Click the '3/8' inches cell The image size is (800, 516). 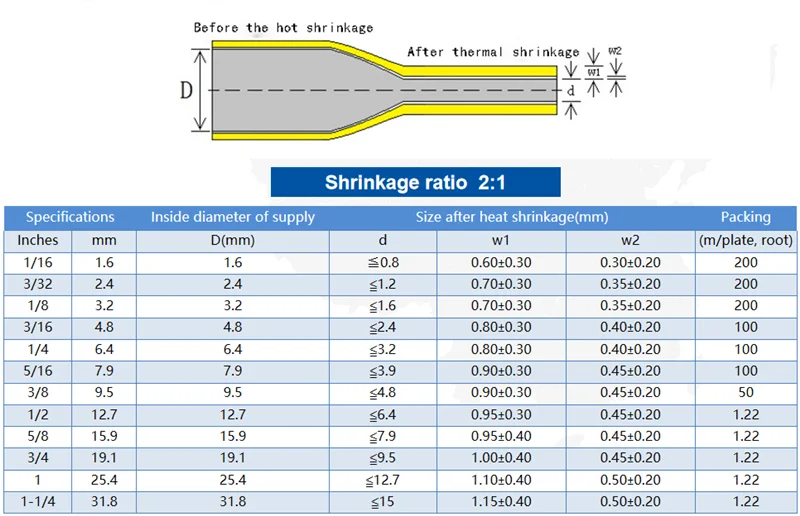click(x=38, y=392)
